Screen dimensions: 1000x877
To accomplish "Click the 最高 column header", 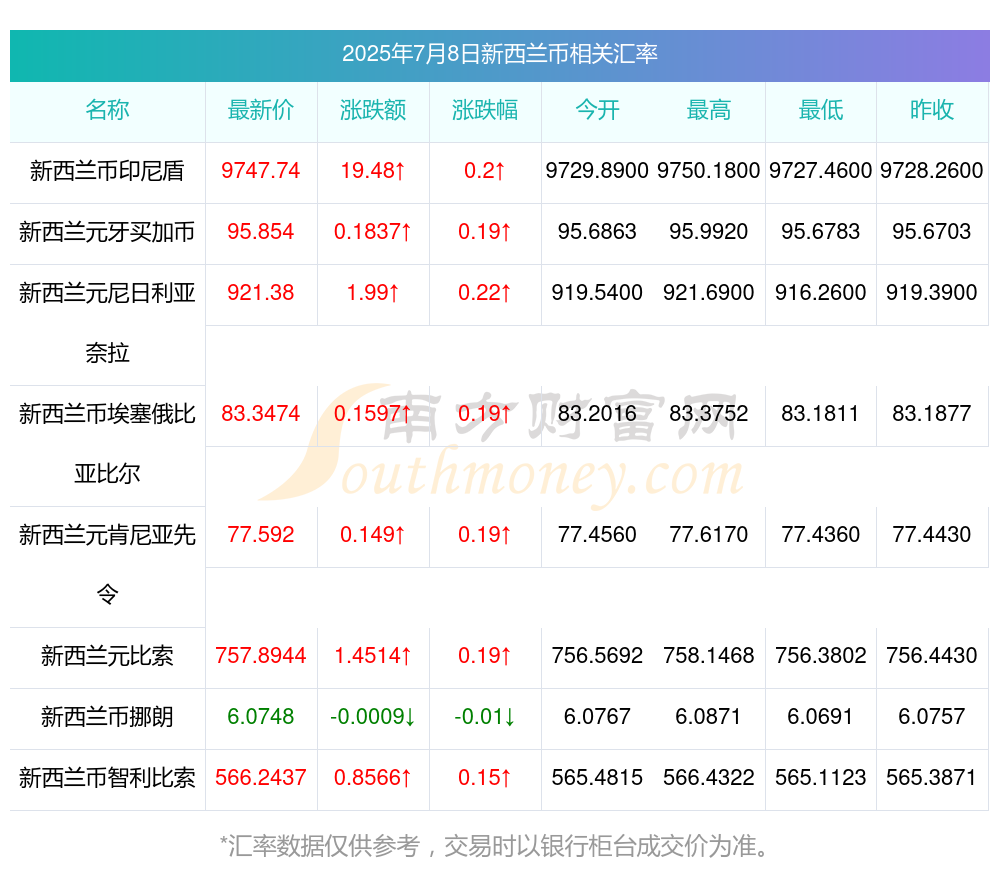I will [x=709, y=110].
